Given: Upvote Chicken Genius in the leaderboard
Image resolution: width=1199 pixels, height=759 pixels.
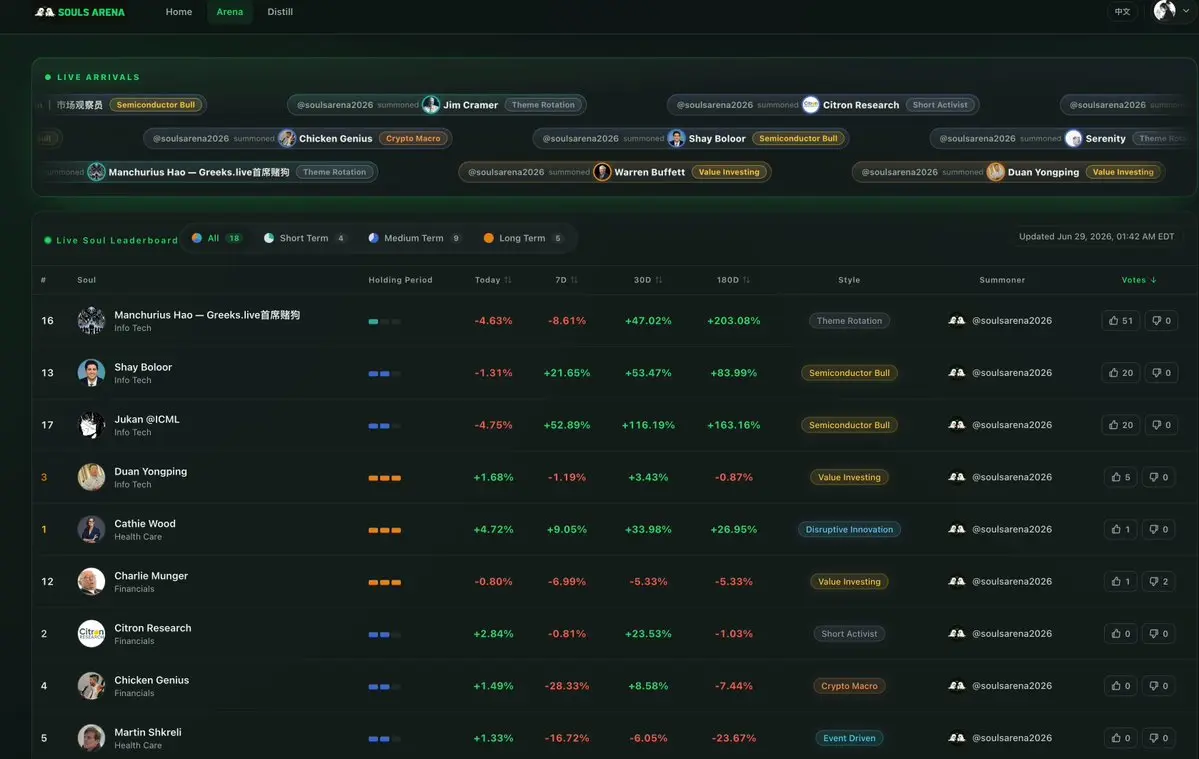Looking at the screenshot, I should tap(1120, 686).
